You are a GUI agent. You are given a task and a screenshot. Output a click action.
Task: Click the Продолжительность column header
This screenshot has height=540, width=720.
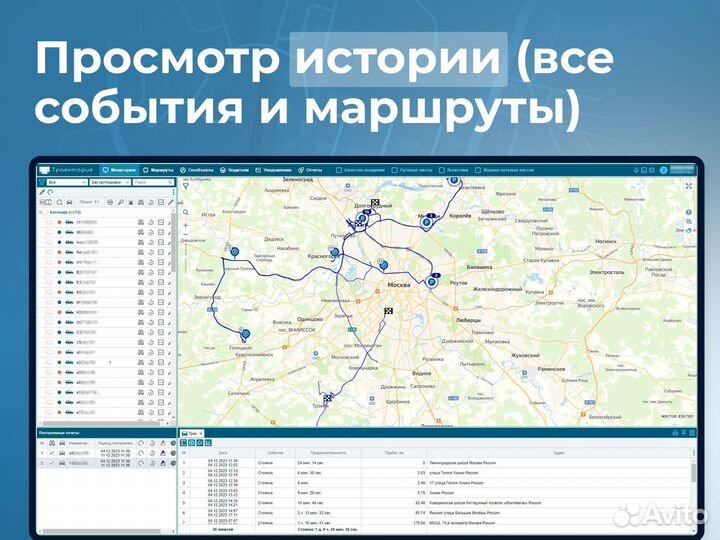point(328,453)
